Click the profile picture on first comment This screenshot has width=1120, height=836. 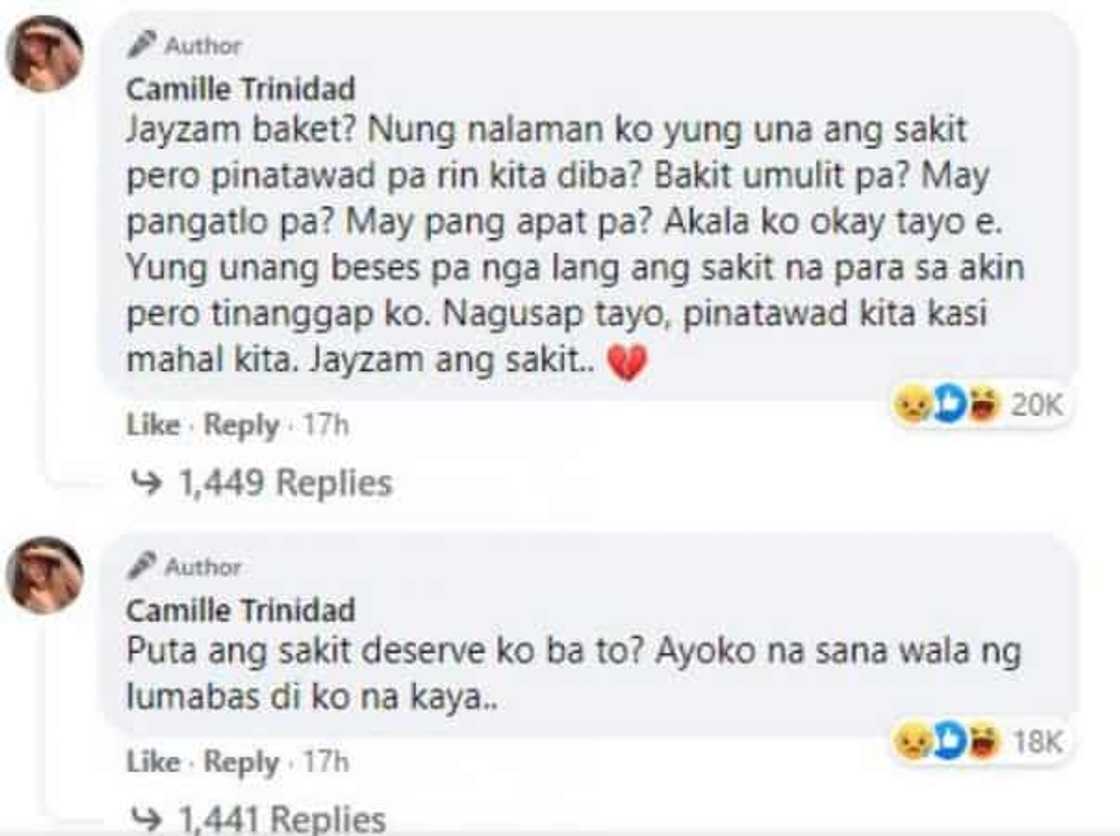[44, 55]
